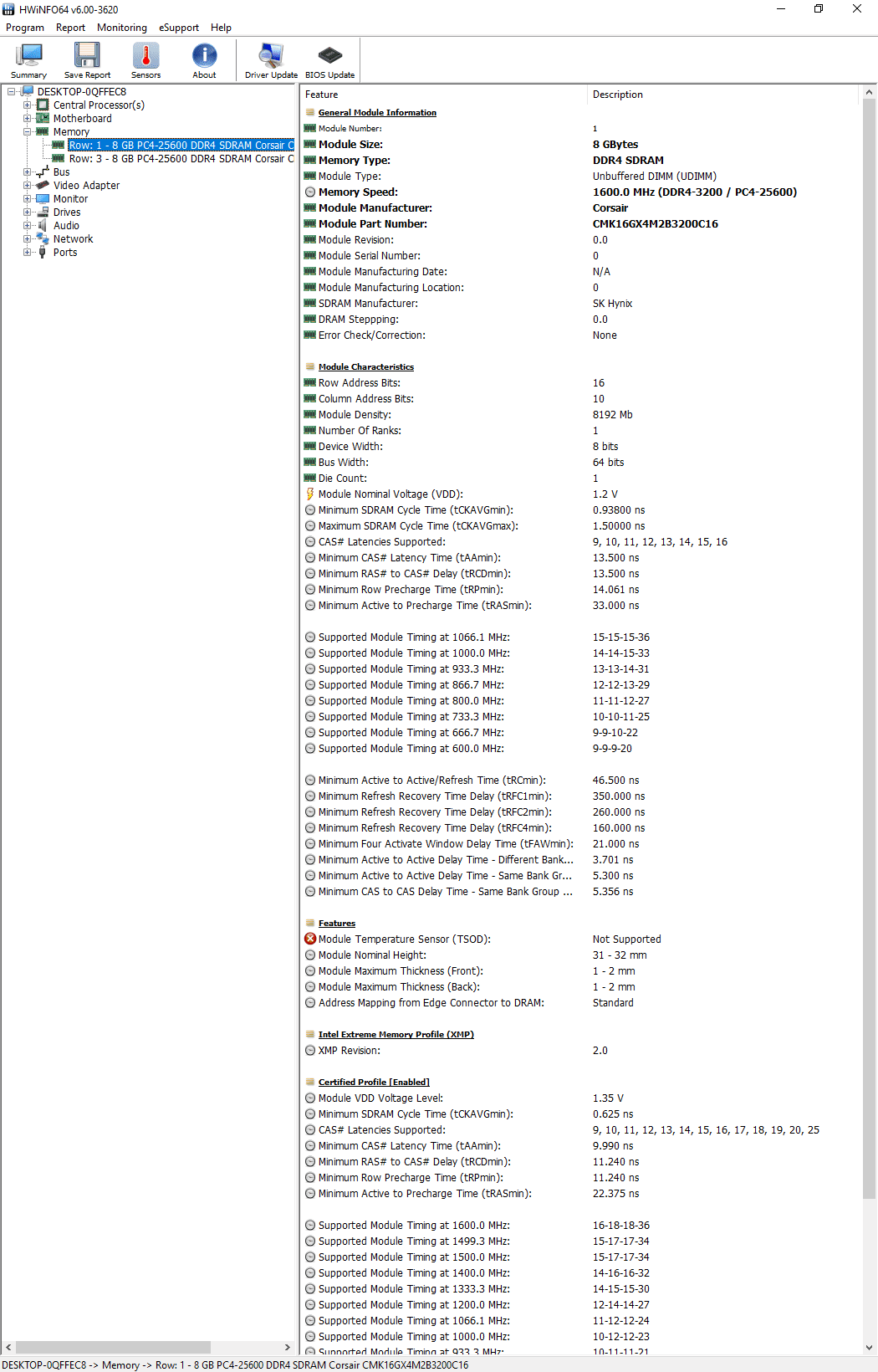Click the Module VDD Voltage Level row
This screenshot has height=1372, width=878.
[x=581, y=1098]
